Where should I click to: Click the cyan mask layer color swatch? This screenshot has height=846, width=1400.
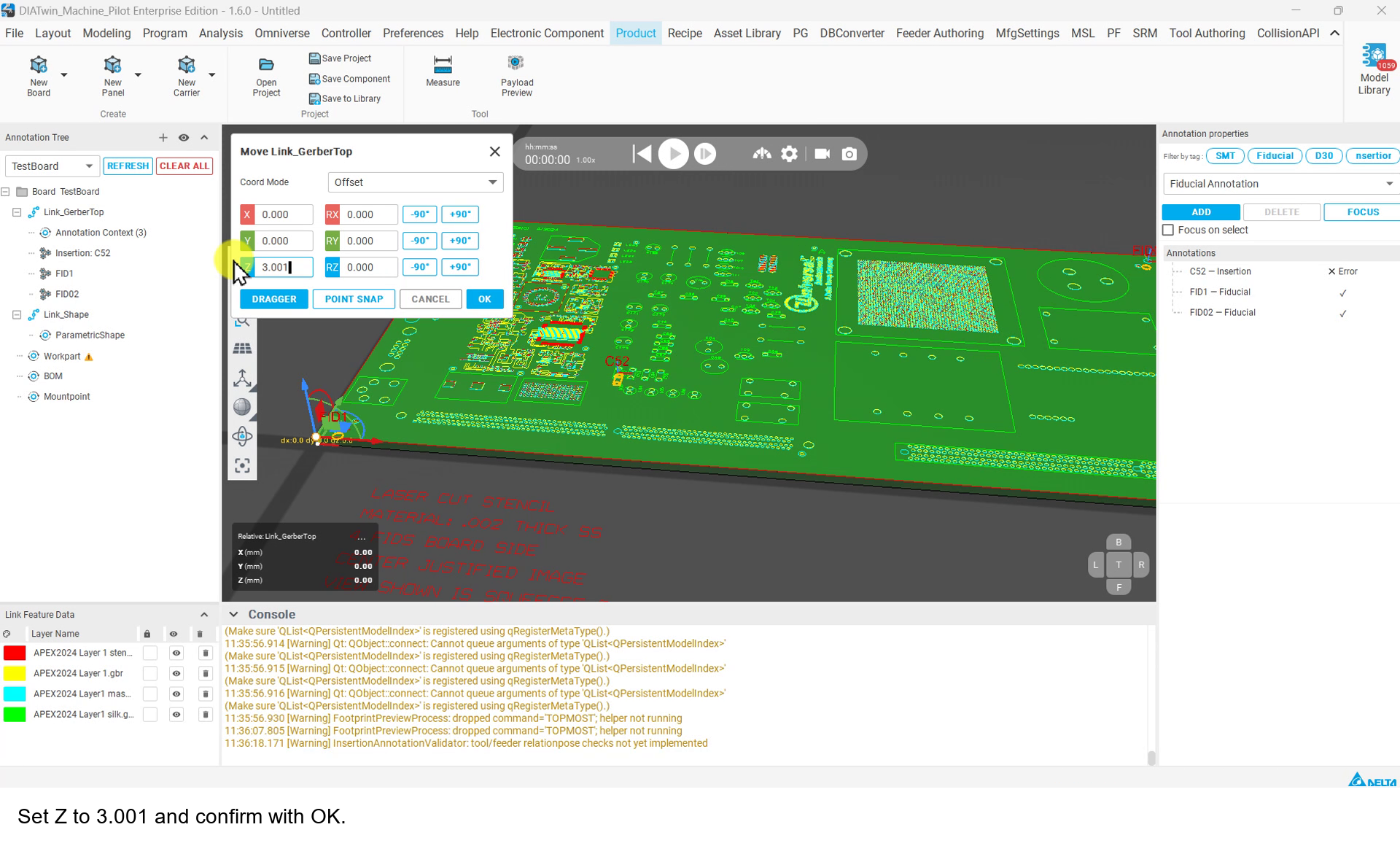tap(15, 694)
